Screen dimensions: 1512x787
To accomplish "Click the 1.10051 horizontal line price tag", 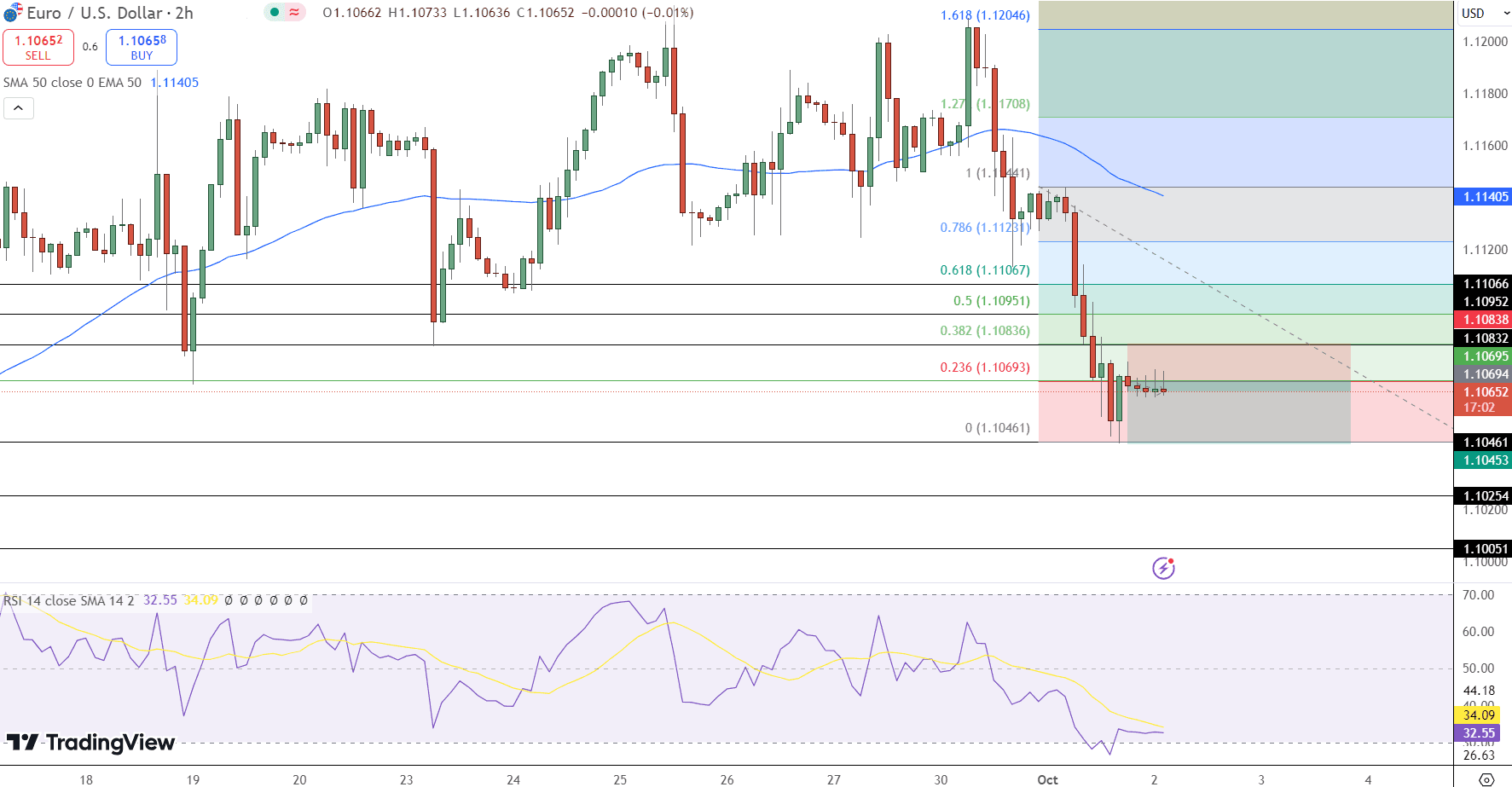I will pos(1483,549).
